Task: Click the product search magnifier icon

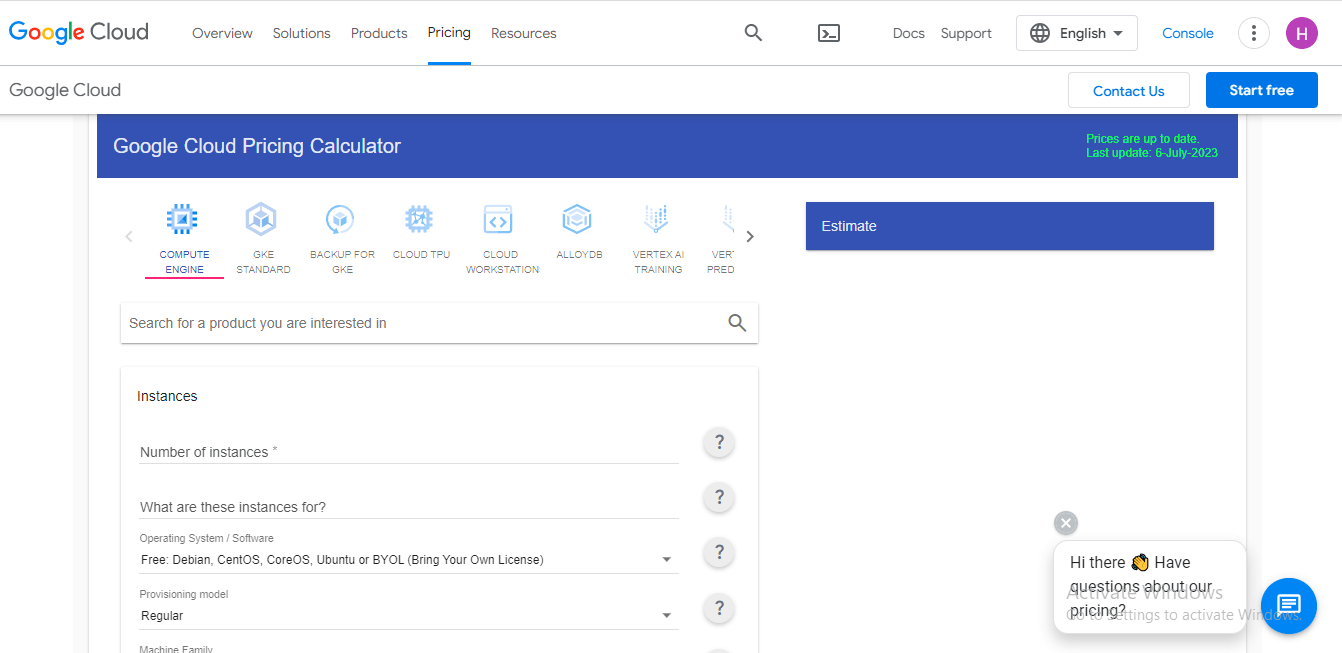Action: pos(737,323)
